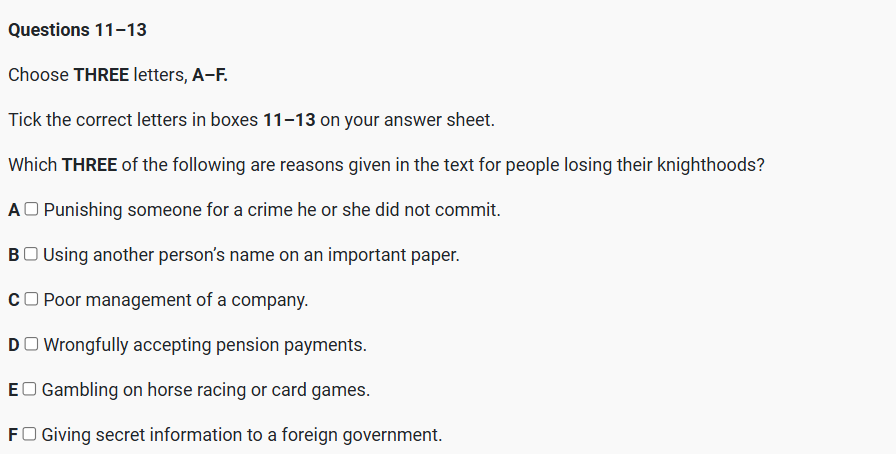Viewport: 896px width, 454px height.
Task: Tick the checkbox for option A
Action: pyautogui.click(x=32, y=210)
